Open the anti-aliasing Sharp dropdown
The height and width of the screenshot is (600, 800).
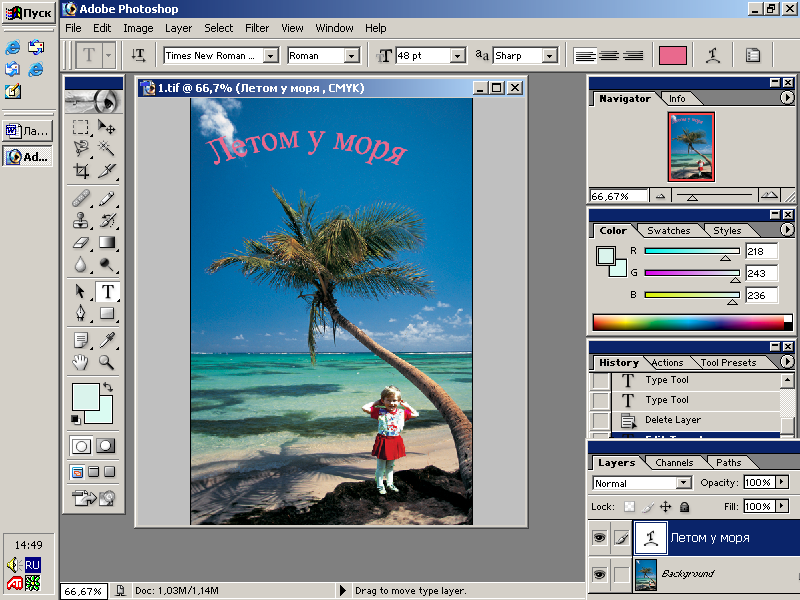tap(549, 56)
